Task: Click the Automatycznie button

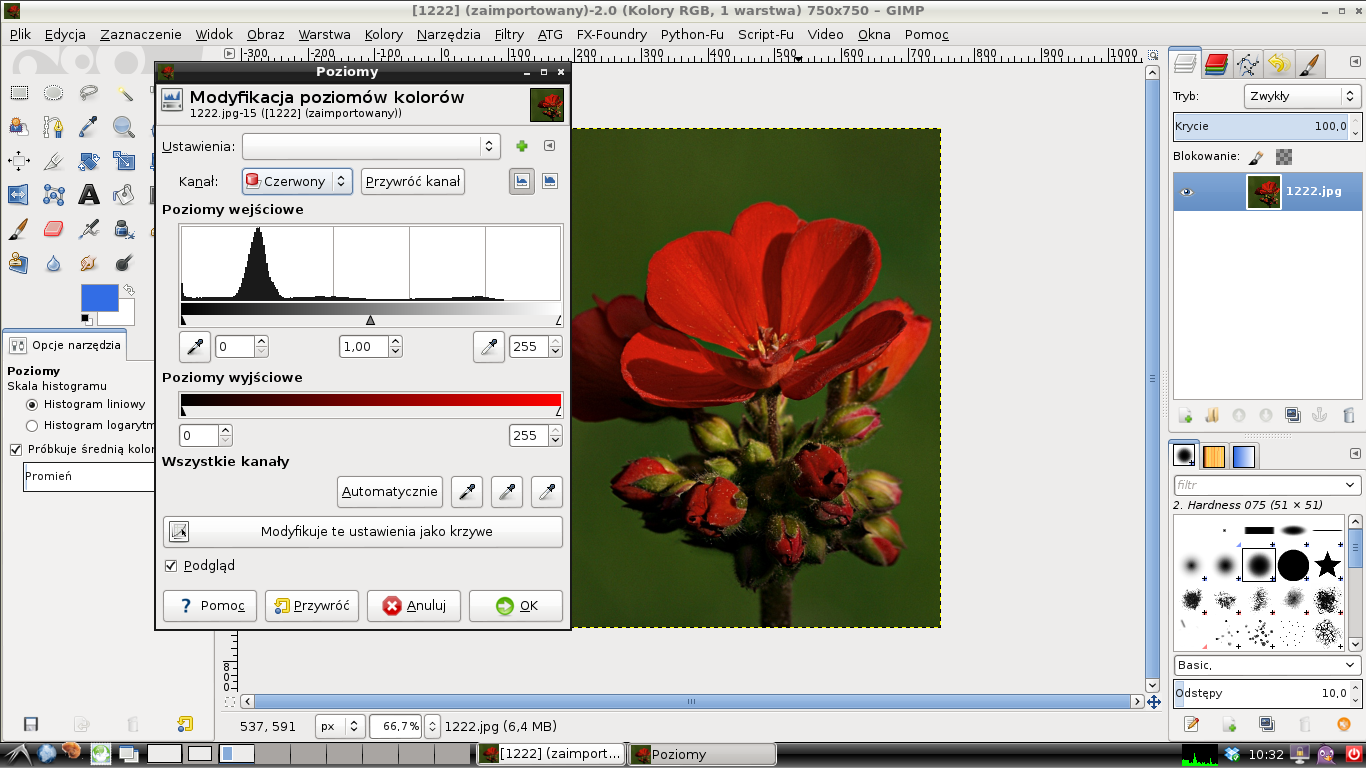Action: pyautogui.click(x=390, y=491)
